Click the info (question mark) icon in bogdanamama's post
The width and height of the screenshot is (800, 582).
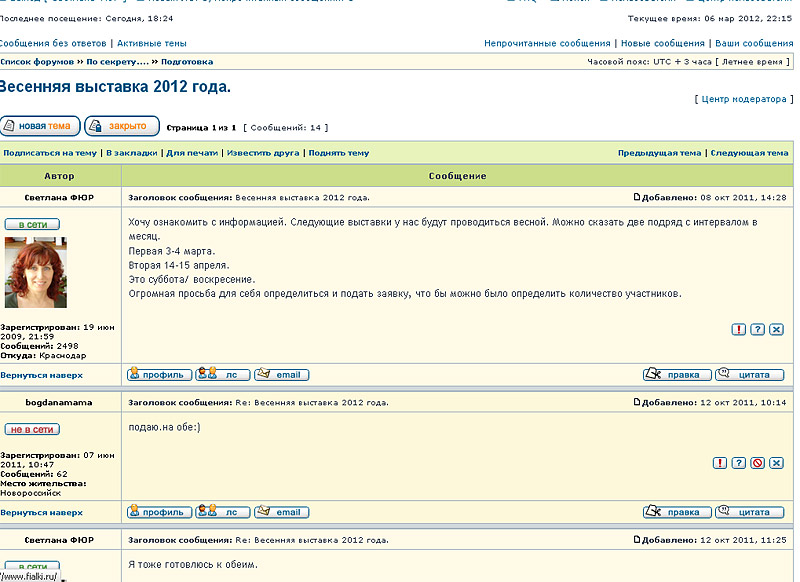[x=739, y=463]
